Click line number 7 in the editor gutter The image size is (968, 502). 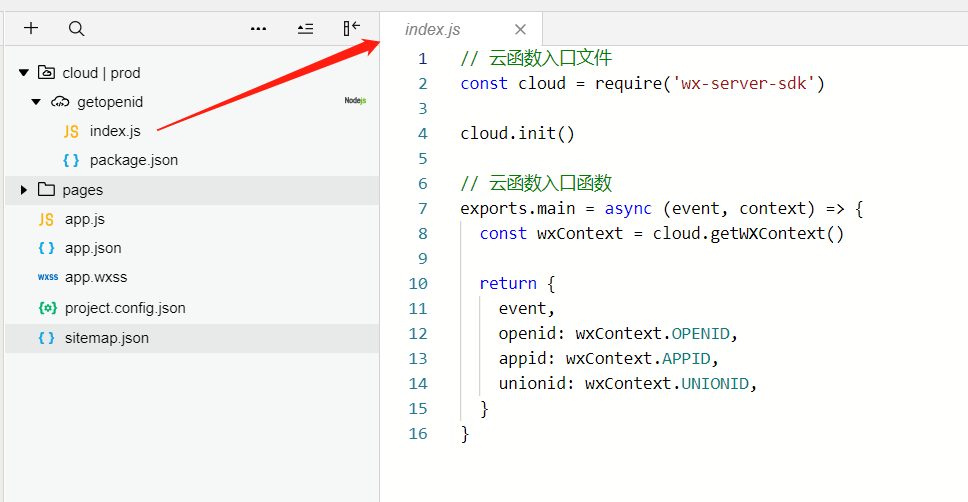point(423,209)
